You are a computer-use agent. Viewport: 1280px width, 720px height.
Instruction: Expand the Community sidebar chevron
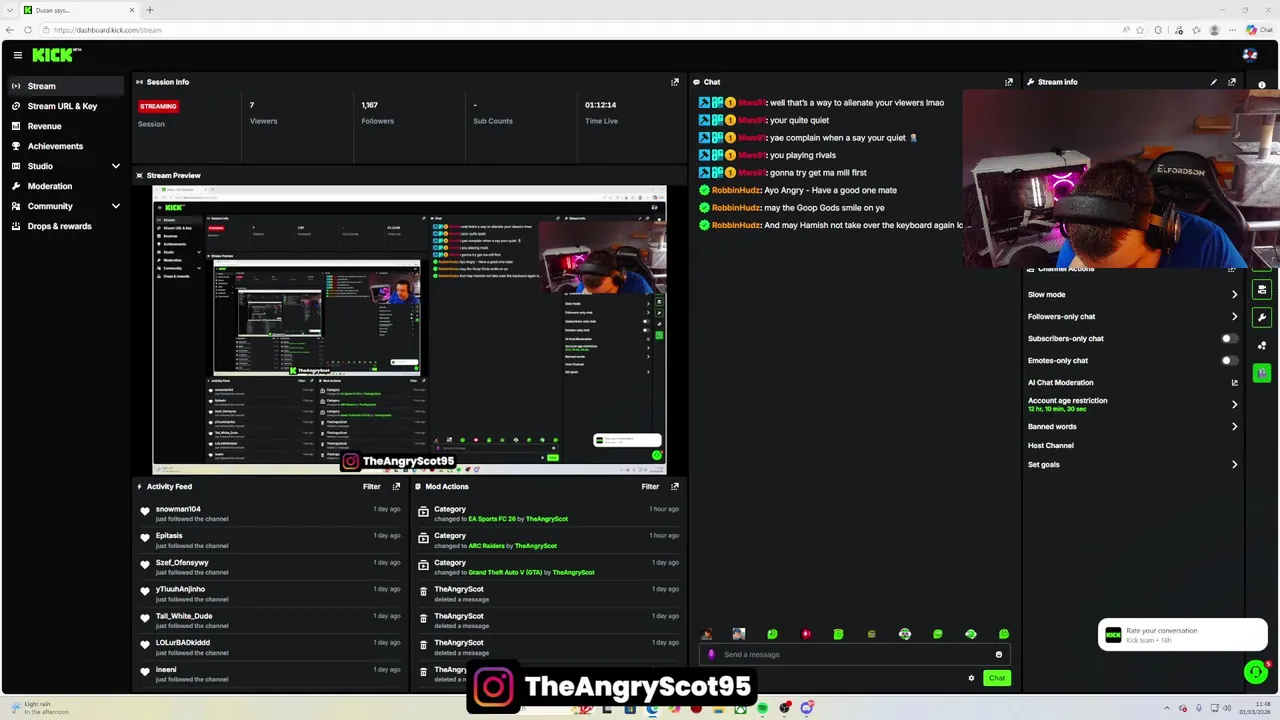click(115, 206)
